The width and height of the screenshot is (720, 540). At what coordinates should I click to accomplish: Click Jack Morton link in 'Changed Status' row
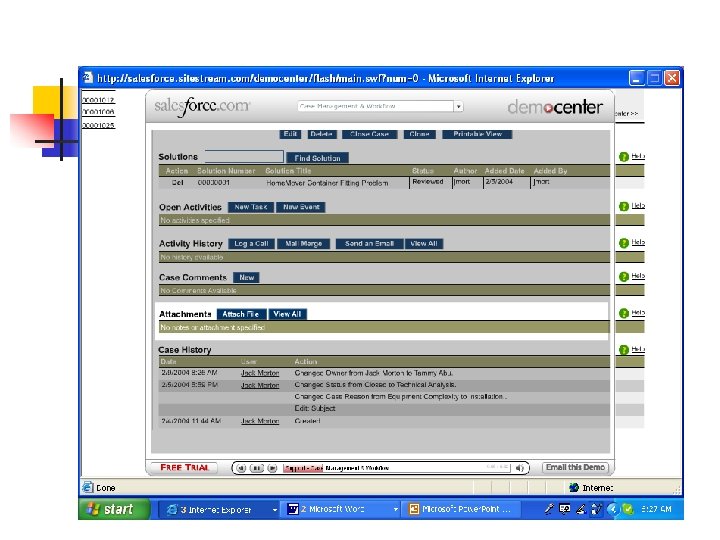(x=260, y=385)
